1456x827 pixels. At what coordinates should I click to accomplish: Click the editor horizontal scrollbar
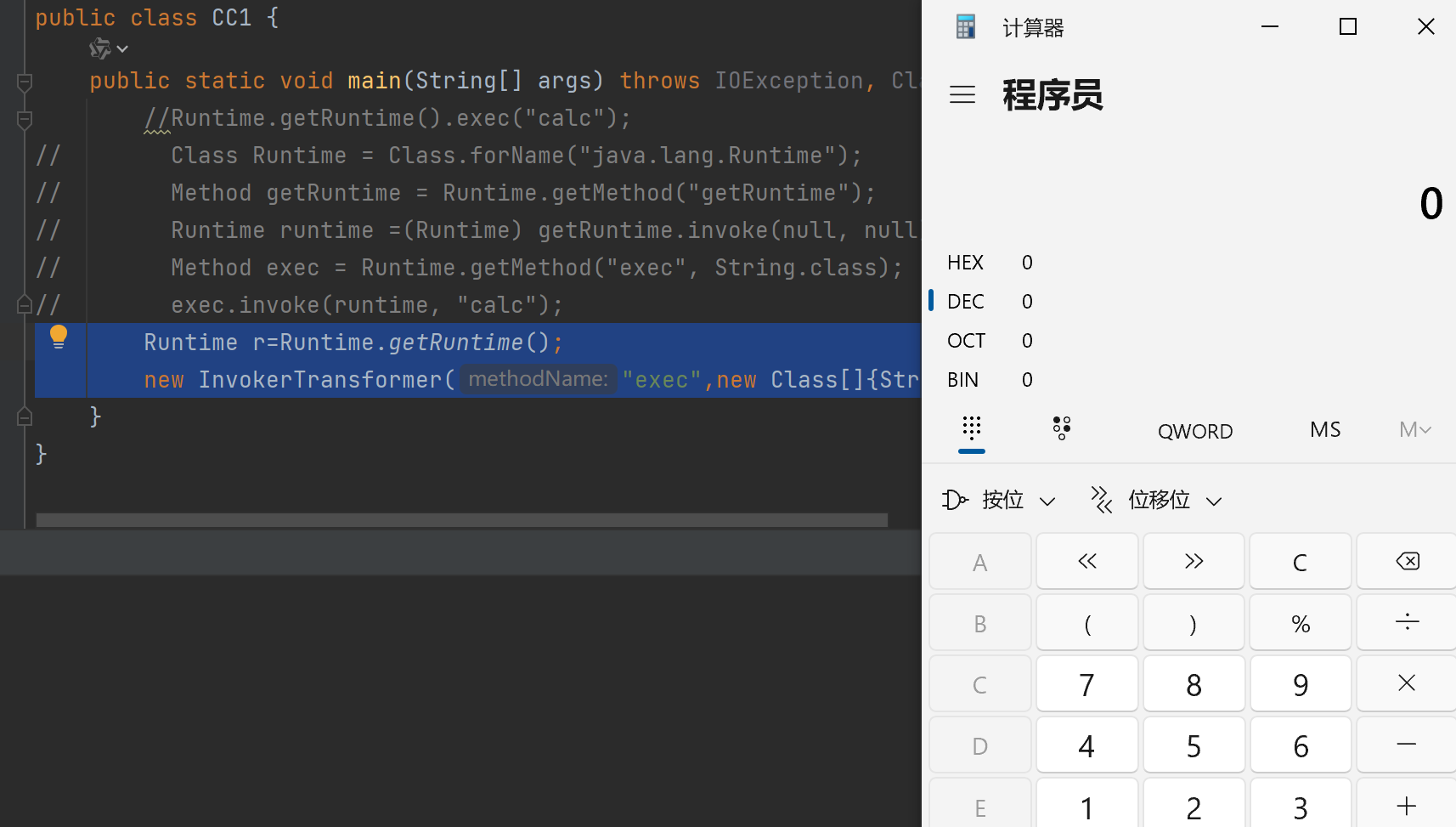[x=462, y=519]
